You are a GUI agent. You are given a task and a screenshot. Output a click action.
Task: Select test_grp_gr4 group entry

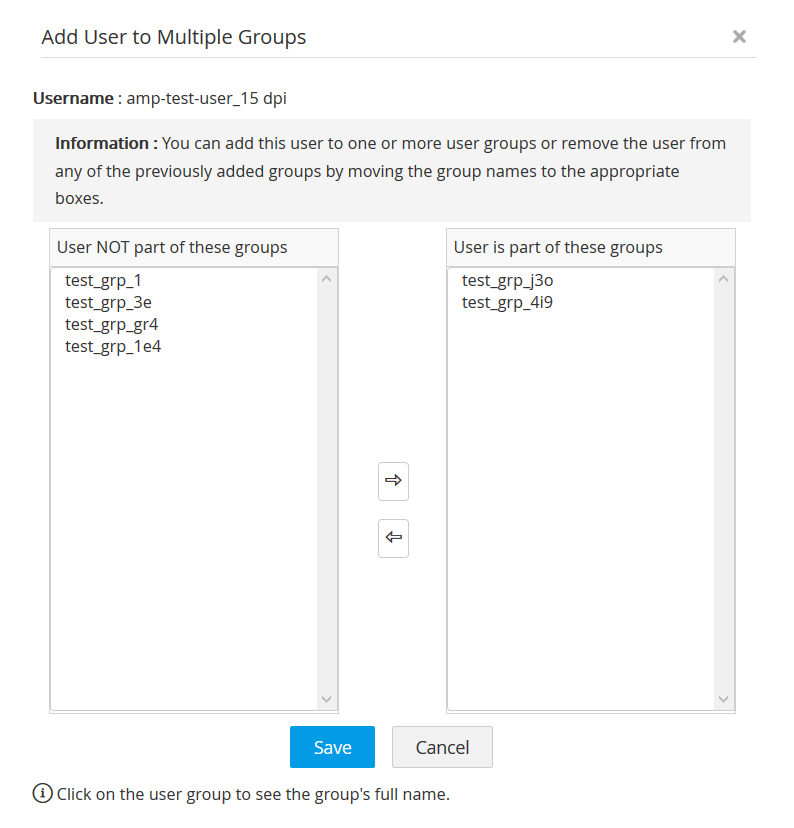point(111,325)
